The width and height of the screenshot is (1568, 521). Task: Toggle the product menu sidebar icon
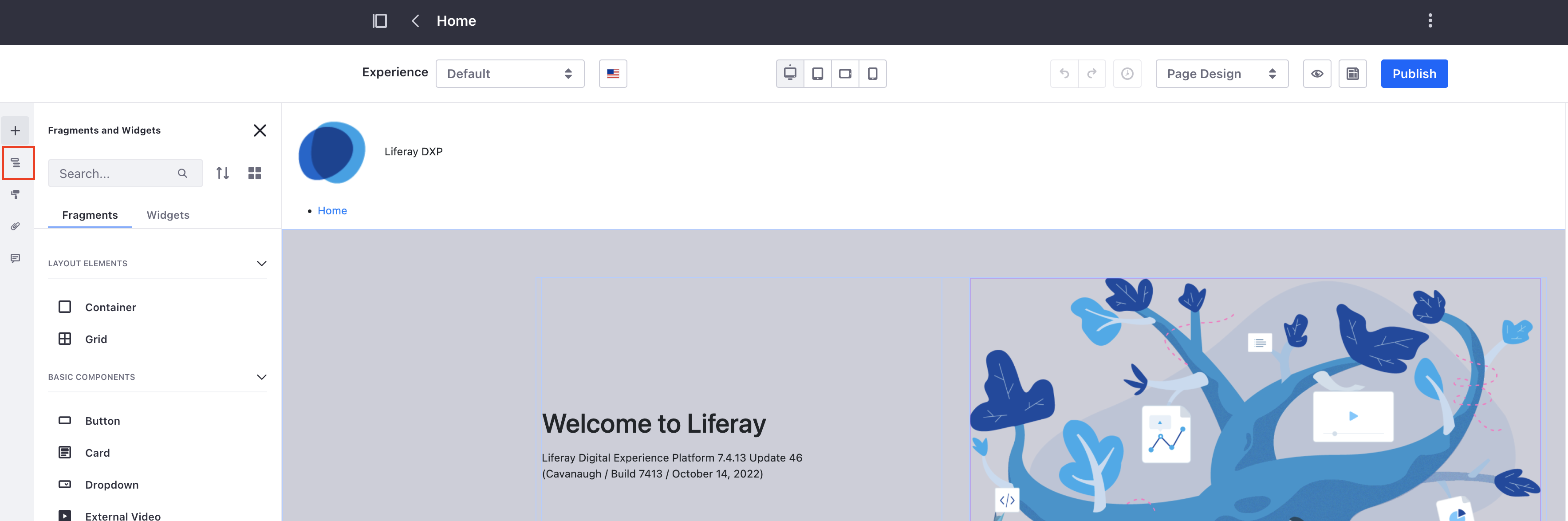click(379, 21)
